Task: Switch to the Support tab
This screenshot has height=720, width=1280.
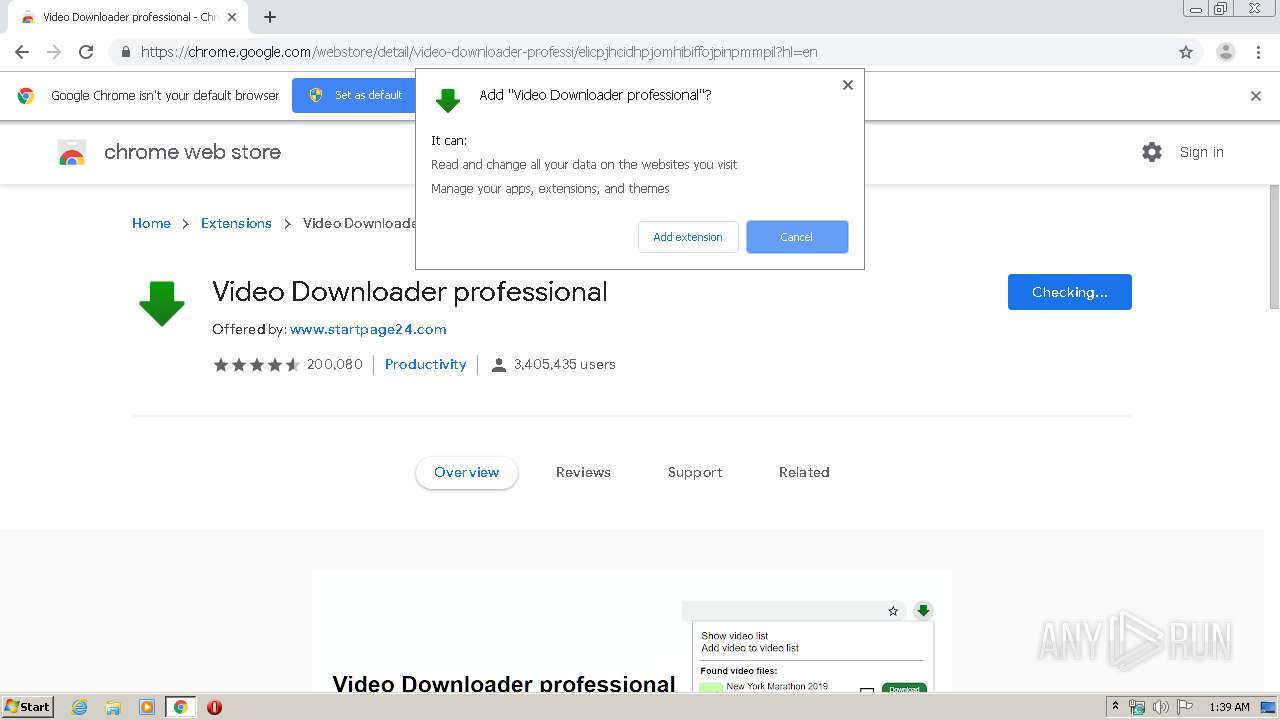Action: click(x=695, y=472)
